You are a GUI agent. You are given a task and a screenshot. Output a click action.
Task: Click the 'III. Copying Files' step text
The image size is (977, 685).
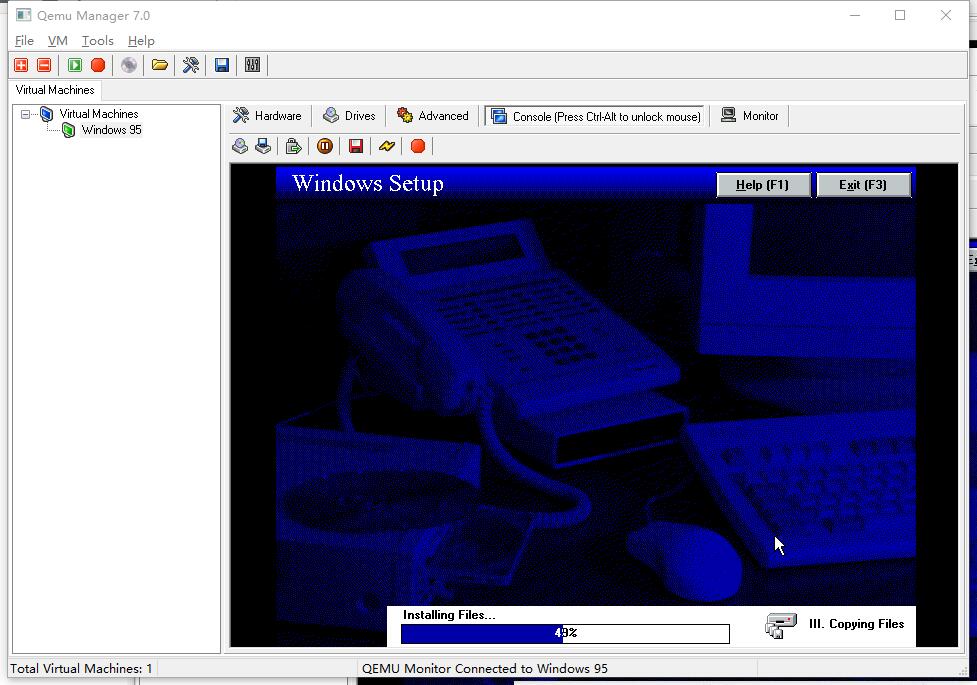(856, 624)
